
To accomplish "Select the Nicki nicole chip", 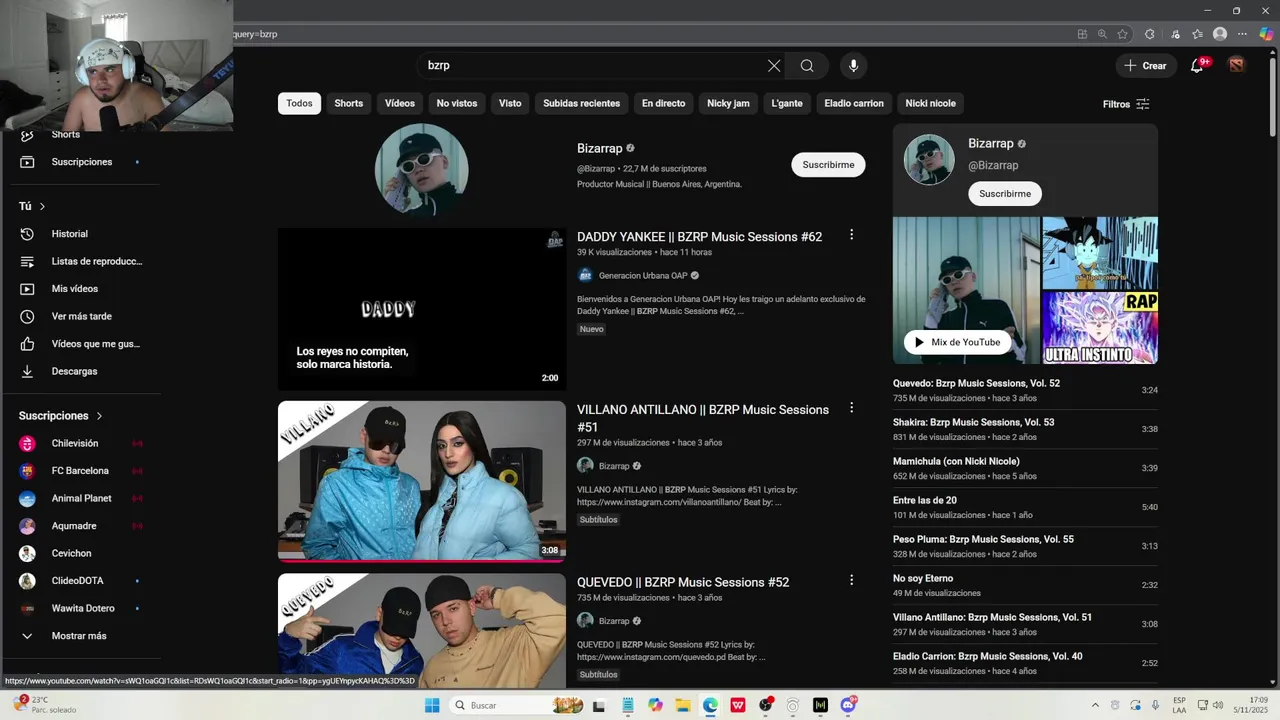I will (x=931, y=103).
